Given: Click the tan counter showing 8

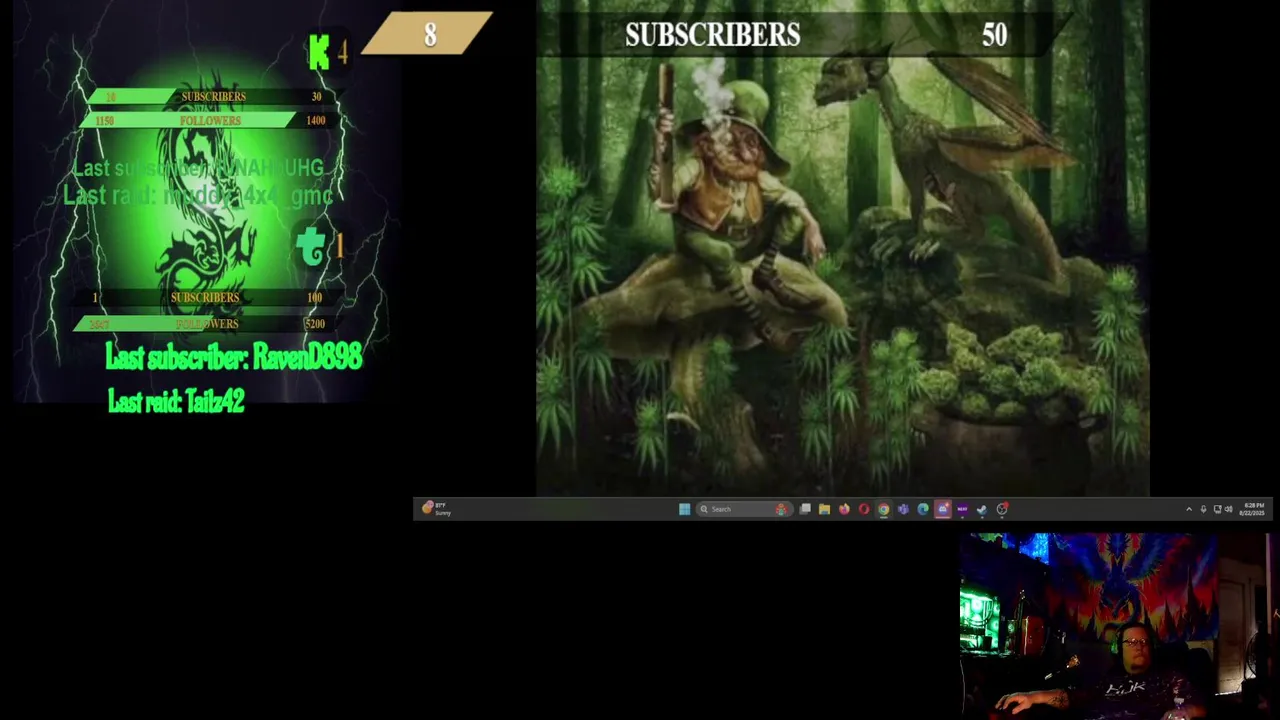Looking at the screenshot, I should [x=428, y=35].
